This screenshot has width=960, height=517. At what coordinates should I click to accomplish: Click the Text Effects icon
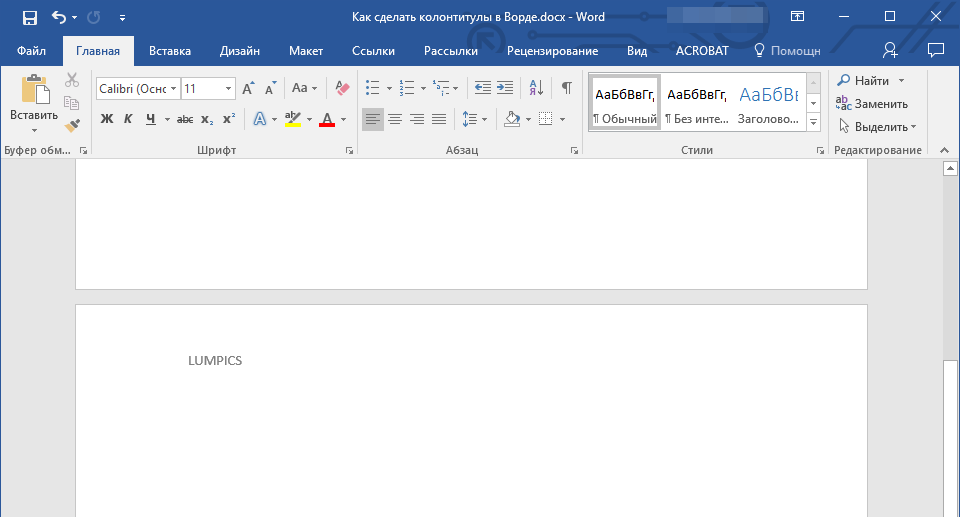tap(259, 119)
